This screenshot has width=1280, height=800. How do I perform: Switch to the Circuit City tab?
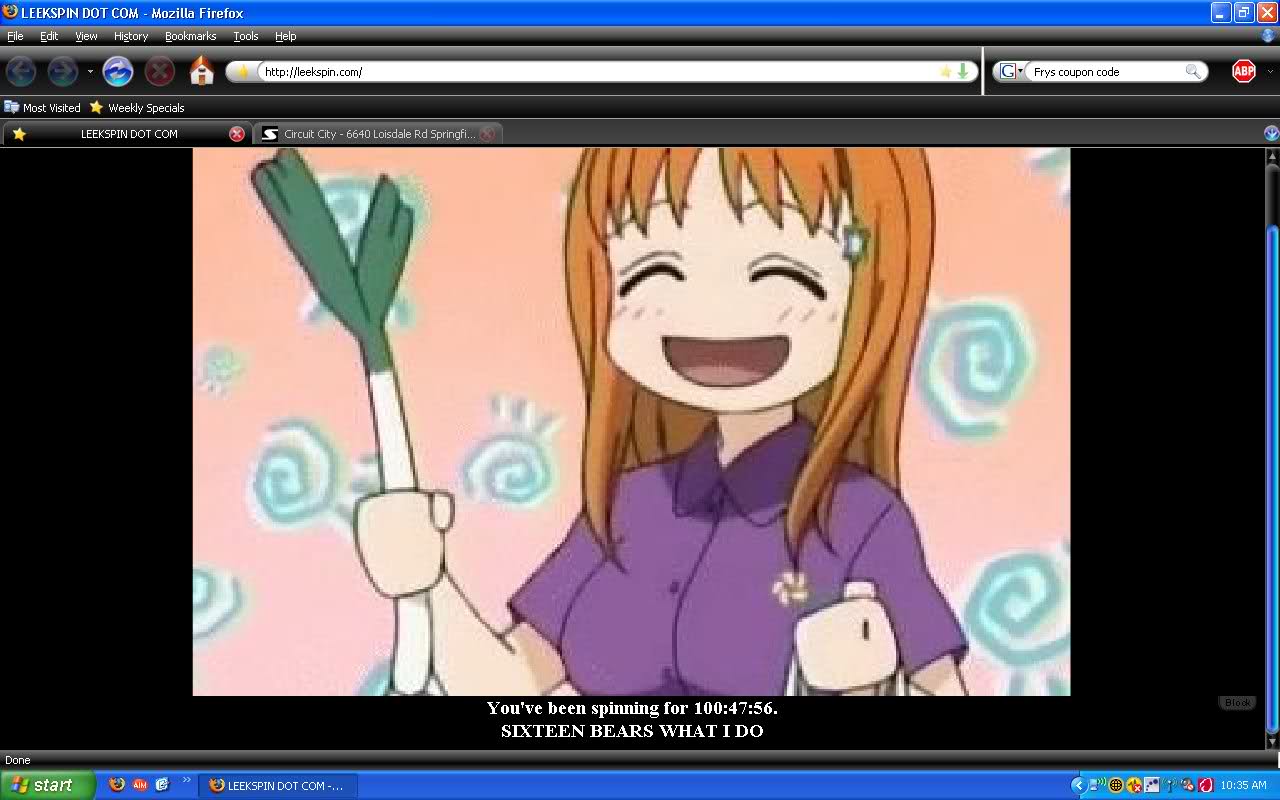[377, 134]
